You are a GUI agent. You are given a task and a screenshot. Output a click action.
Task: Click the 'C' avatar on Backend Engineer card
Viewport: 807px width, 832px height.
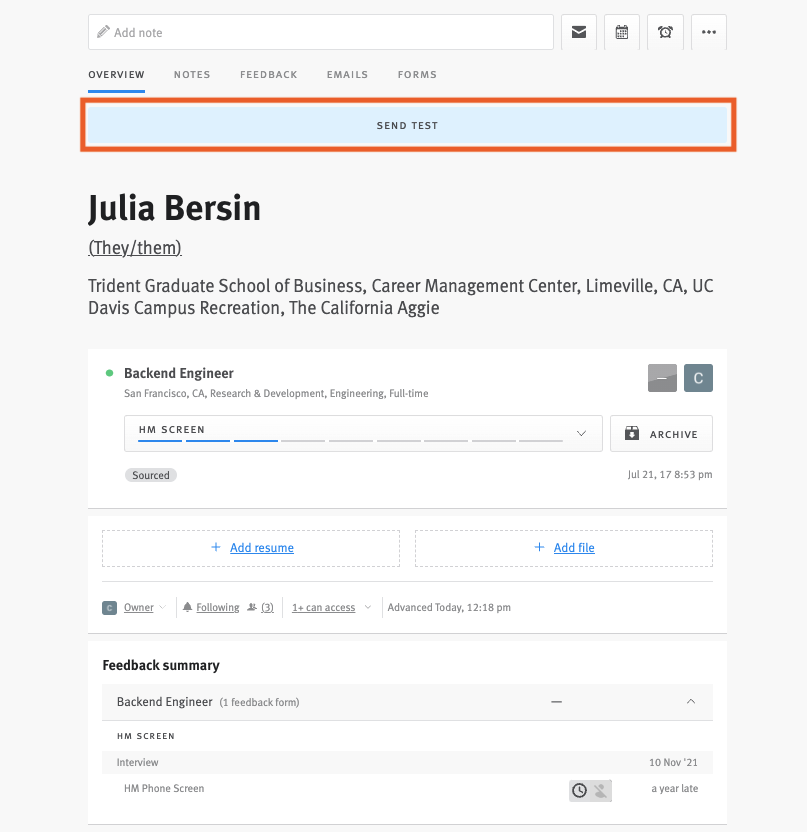pyautogui.click(x=698, y=378)
